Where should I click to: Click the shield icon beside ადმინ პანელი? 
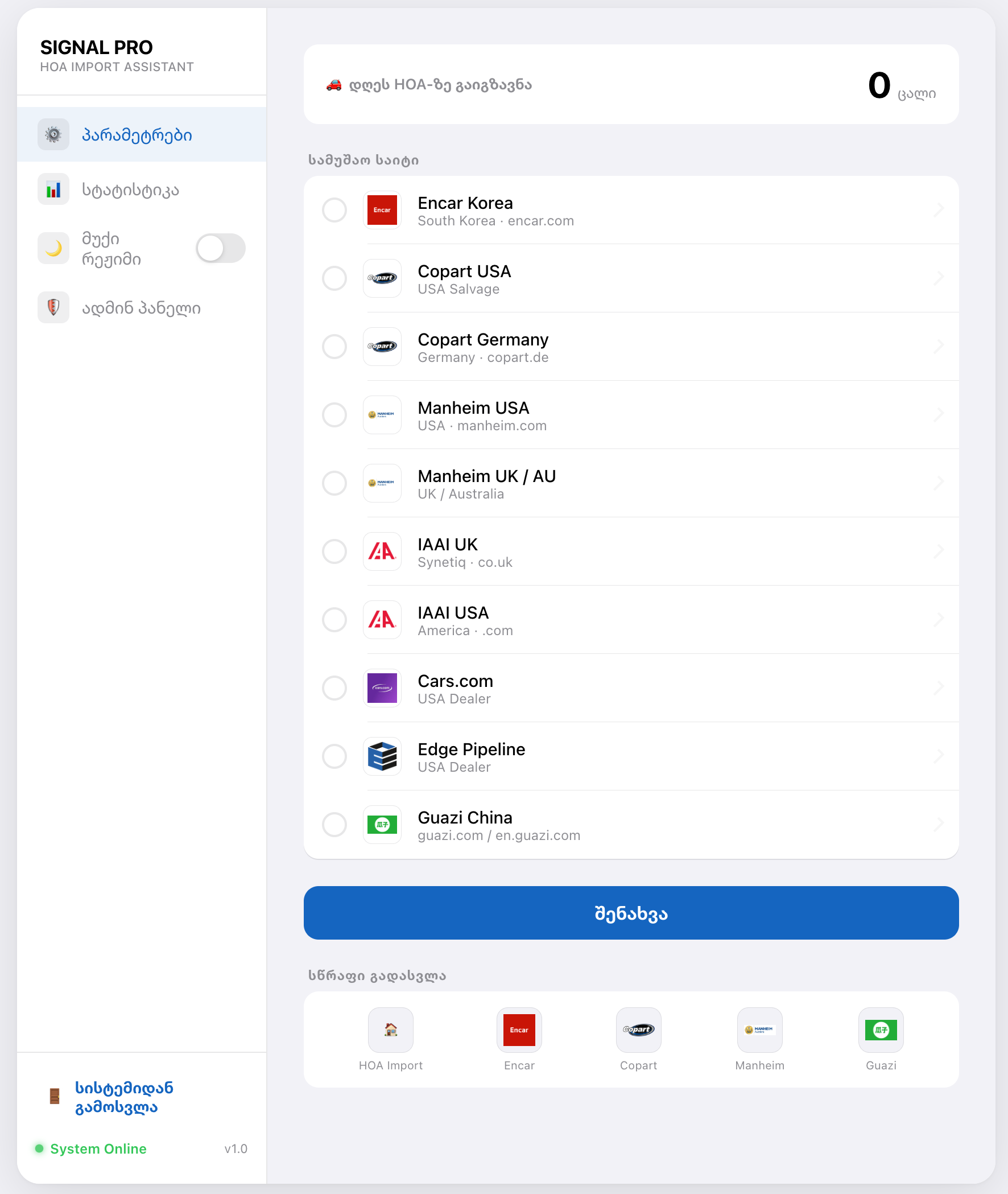click(53, 307)
